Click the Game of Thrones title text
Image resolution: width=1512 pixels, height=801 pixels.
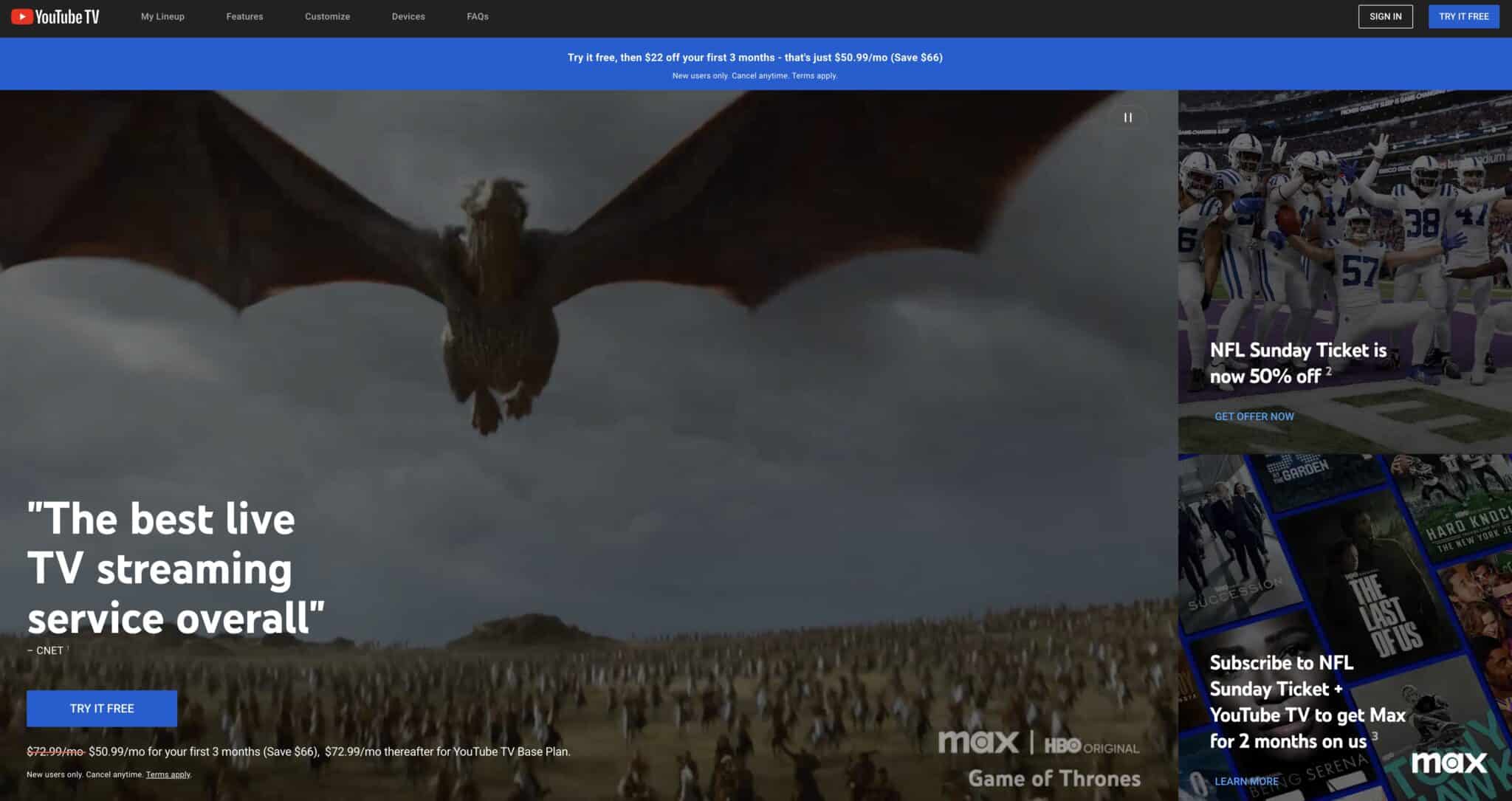1054,779
